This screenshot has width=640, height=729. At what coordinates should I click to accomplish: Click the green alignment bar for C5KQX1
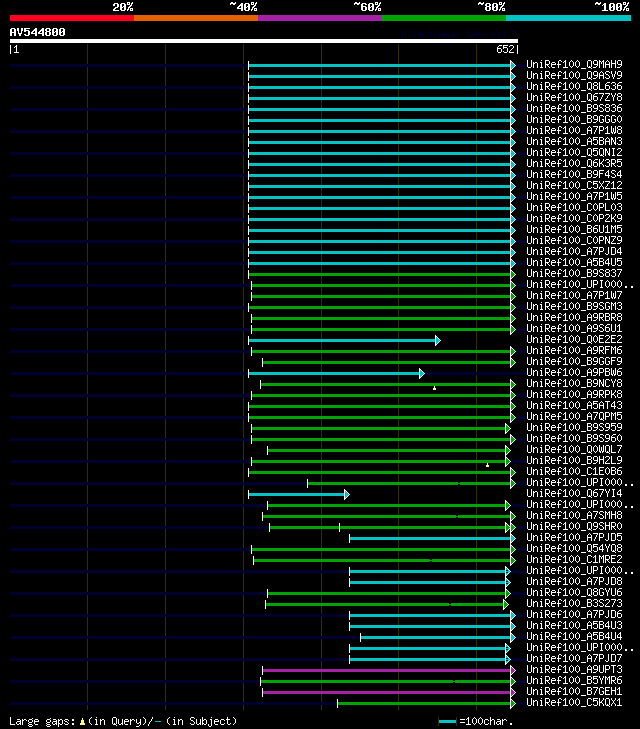click(426, 704)
